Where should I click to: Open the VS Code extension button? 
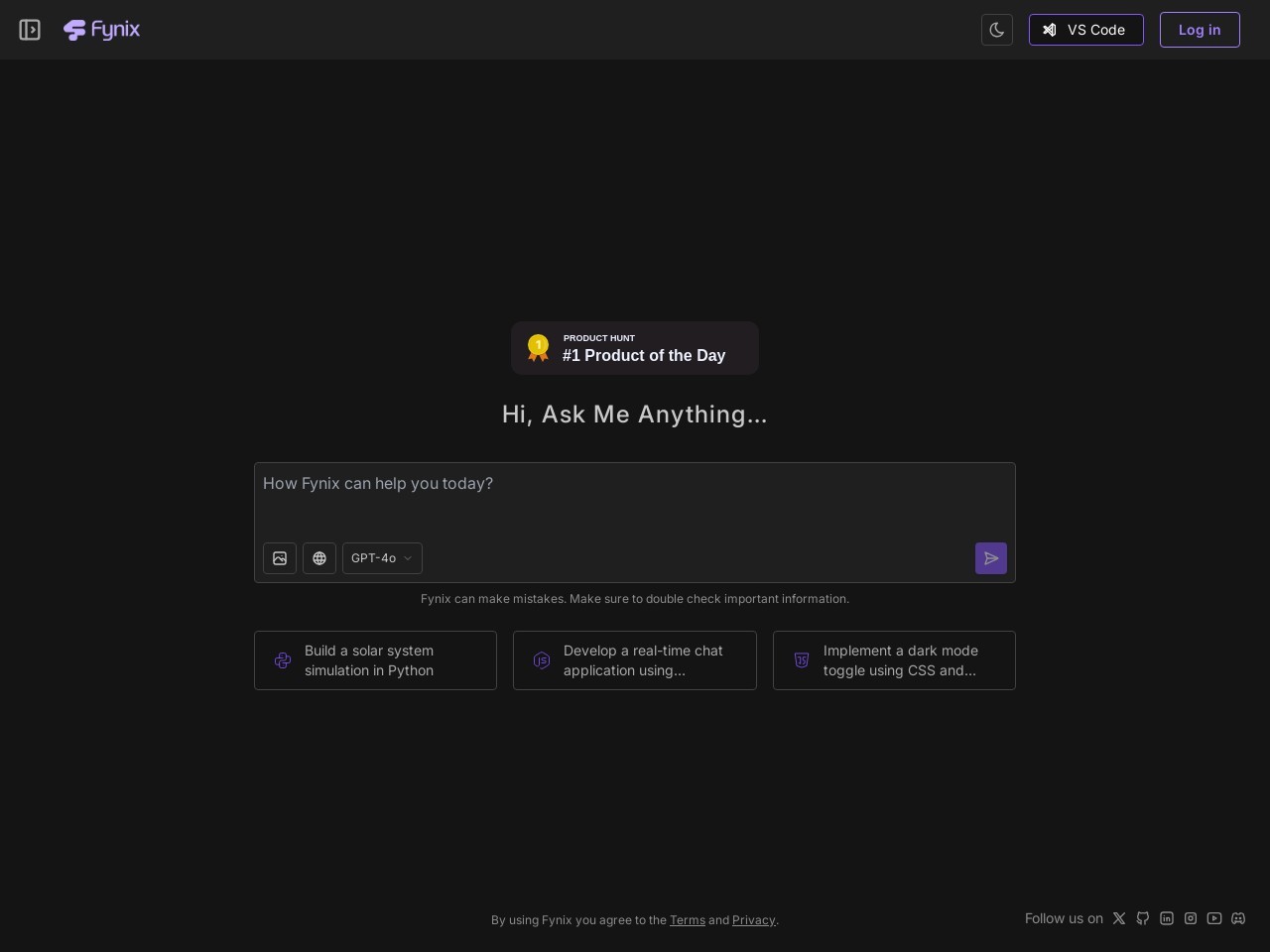point(1086,30)
